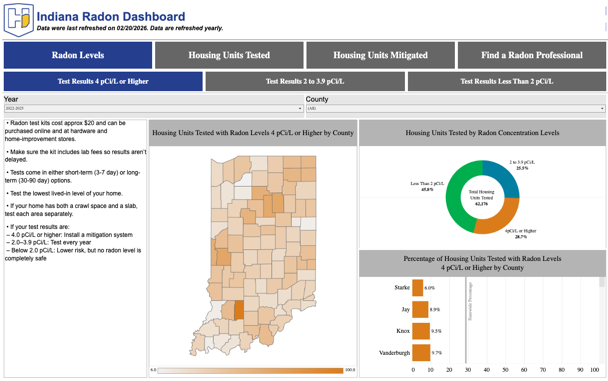Click the 'Below 2.0 pCi/L: Lower risk' line
The width and height of the screenshot is (608, 381).
coord(73,254)
